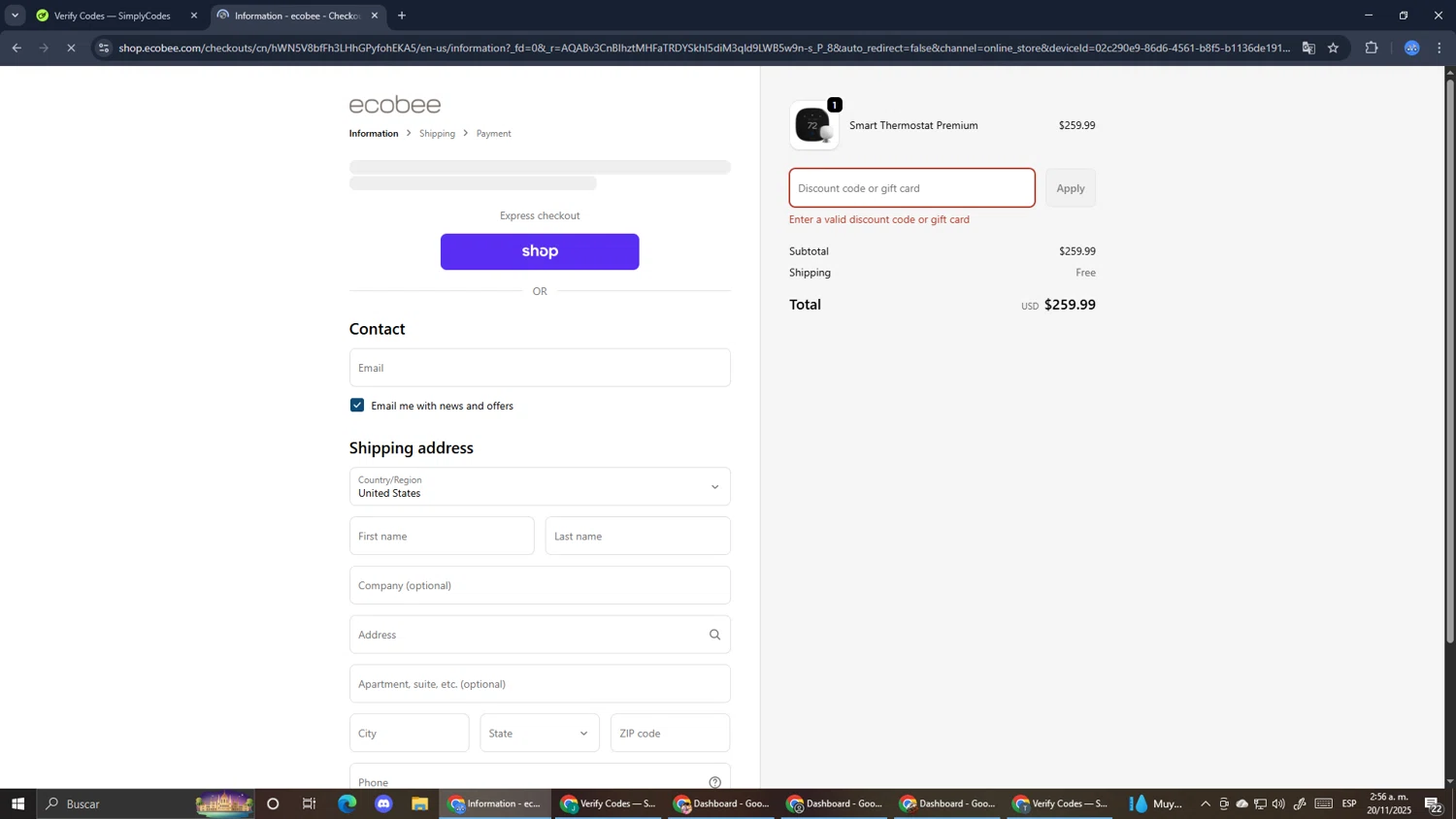
Task: Click the search icon in Address field
Action: coord(714,635)
